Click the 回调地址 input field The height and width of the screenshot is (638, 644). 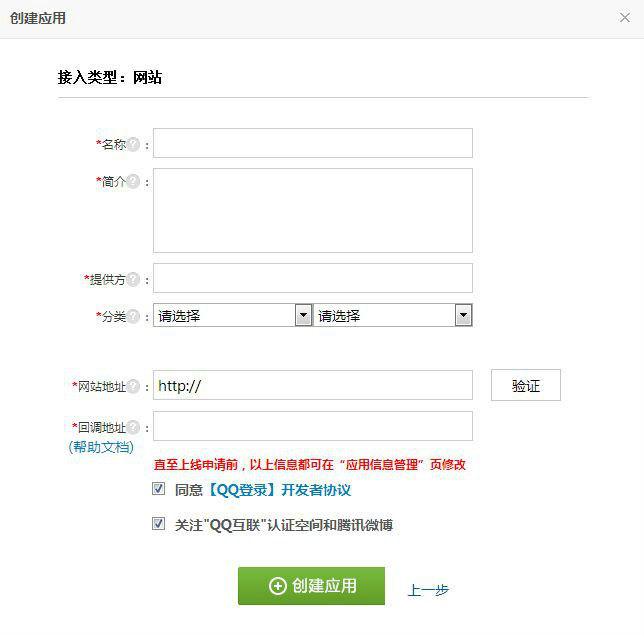[x=313, y=426]
